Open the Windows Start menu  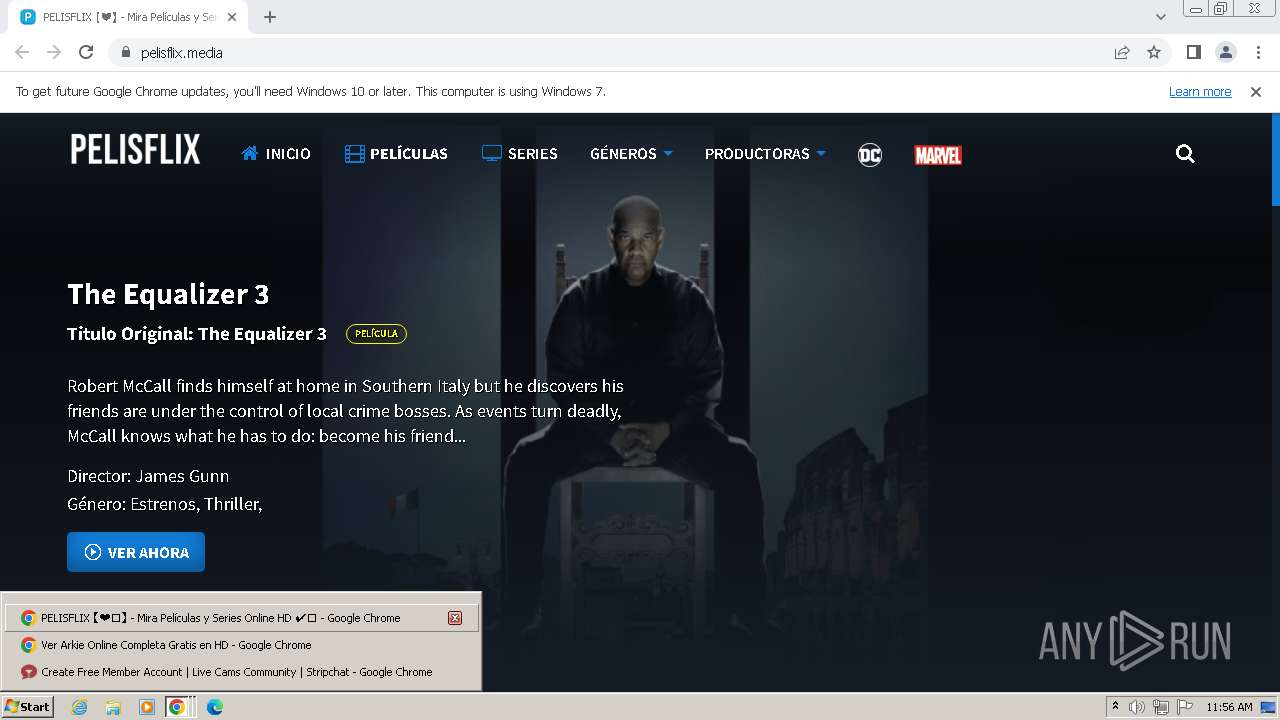click(28, 707)
